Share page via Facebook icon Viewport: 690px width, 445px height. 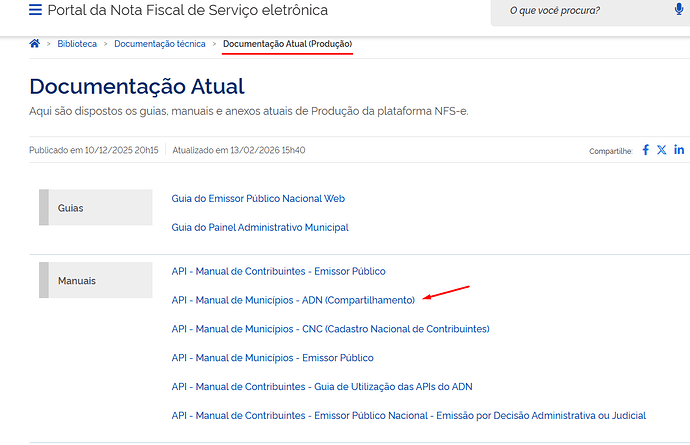(645, 150)
